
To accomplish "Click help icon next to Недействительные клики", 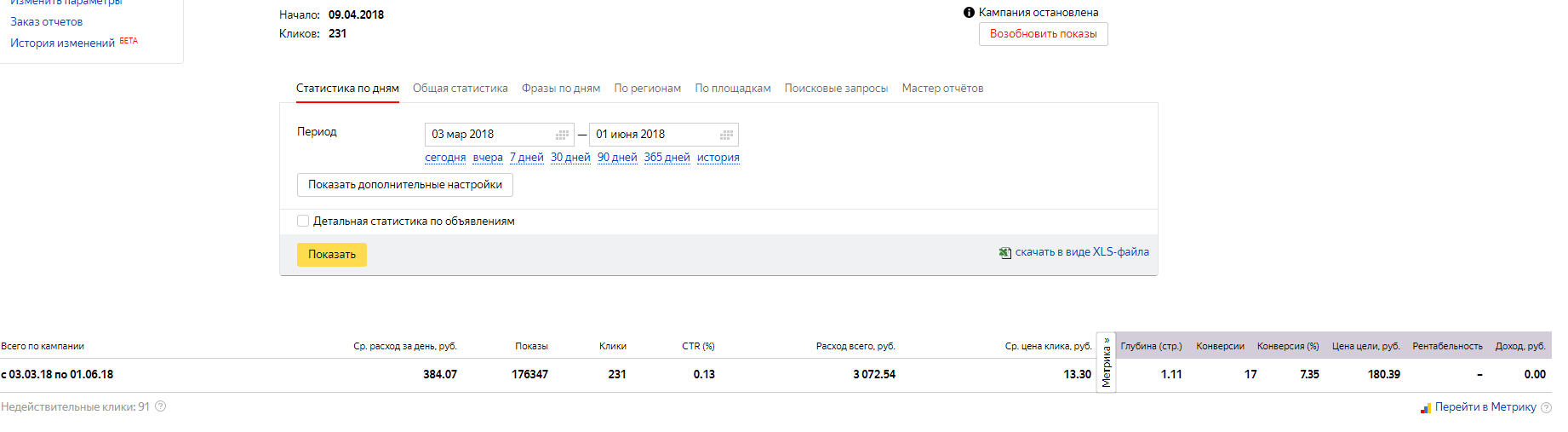I will pyautogui.click(x=161, y=406).
